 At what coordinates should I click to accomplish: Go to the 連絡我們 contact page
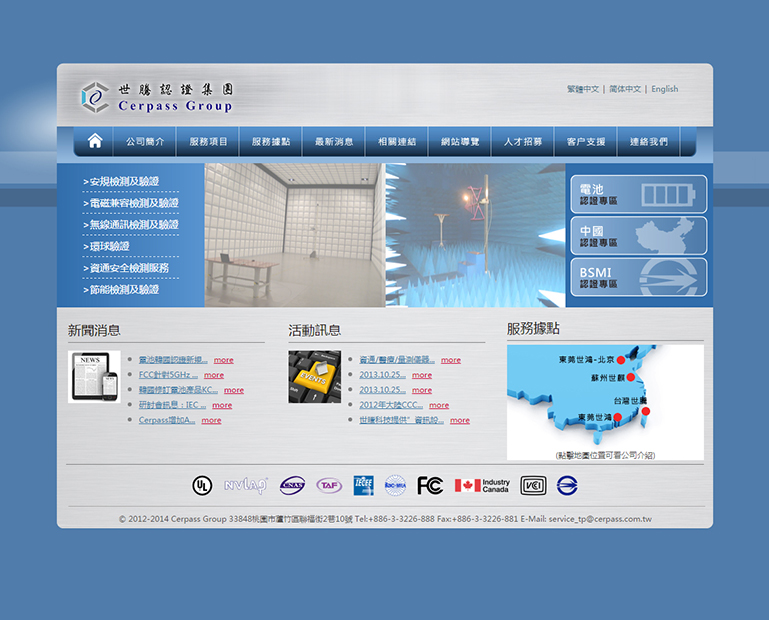(x=648, y=142)
